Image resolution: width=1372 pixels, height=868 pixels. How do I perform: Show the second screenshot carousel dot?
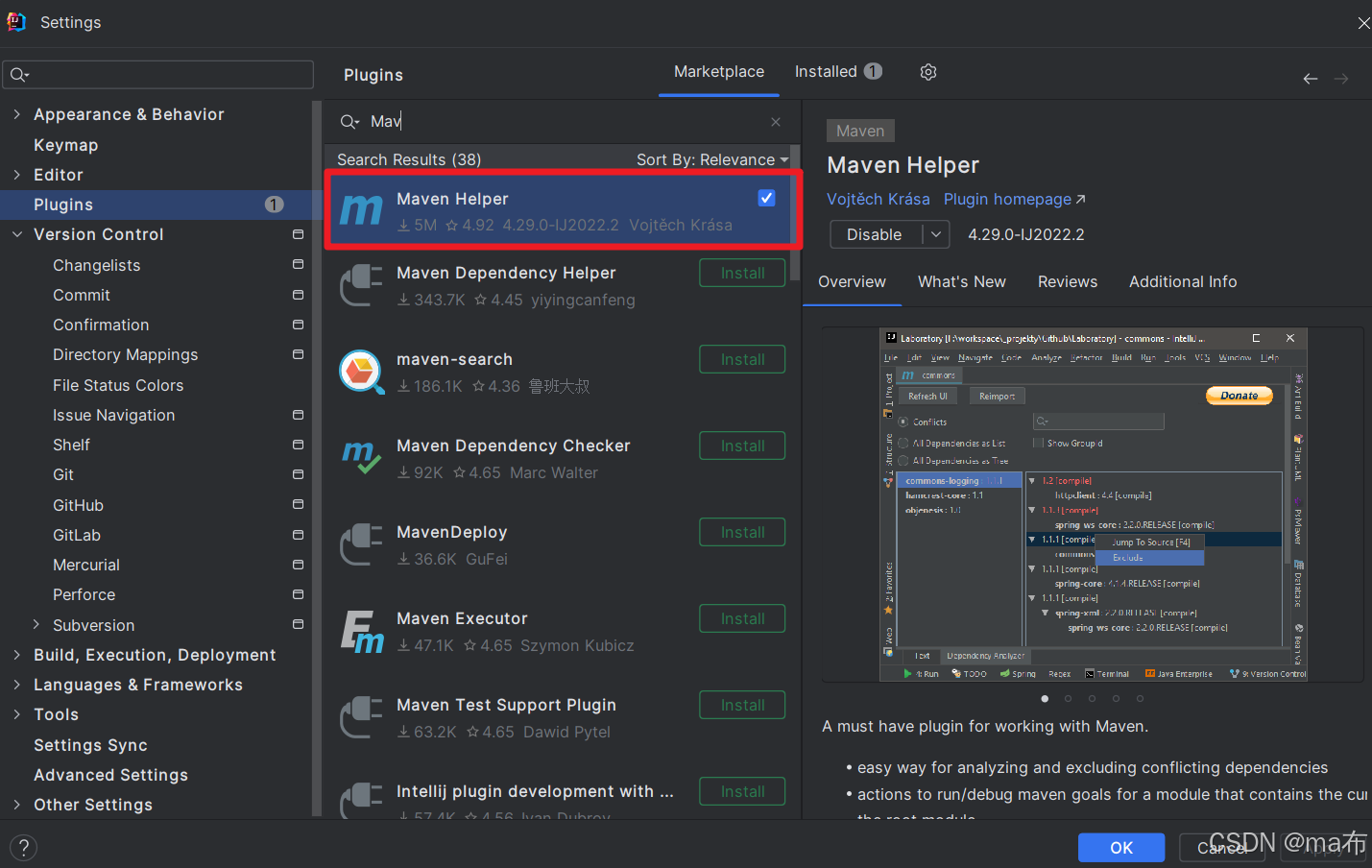(1068, 698)
